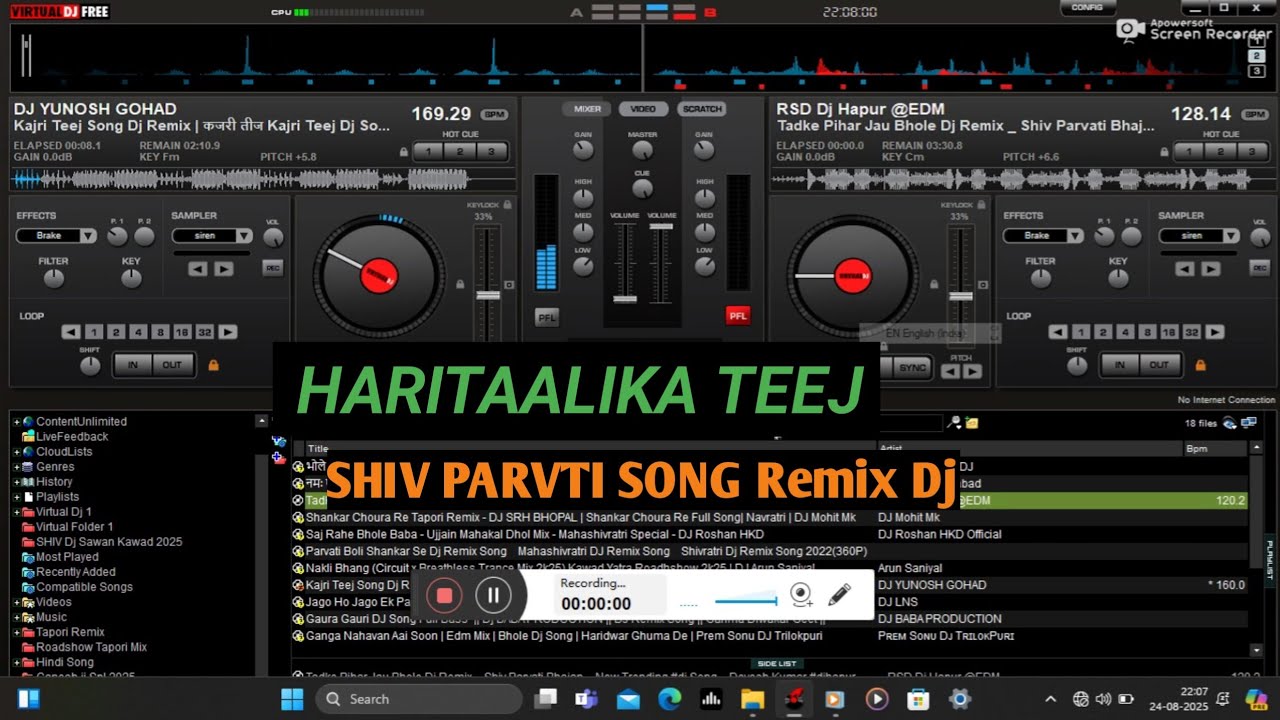The width and height of the screenshot is (1280, 720).
Task: Open the CONFIG menu
Action: pyautogui.click(x=1087, y=7)
